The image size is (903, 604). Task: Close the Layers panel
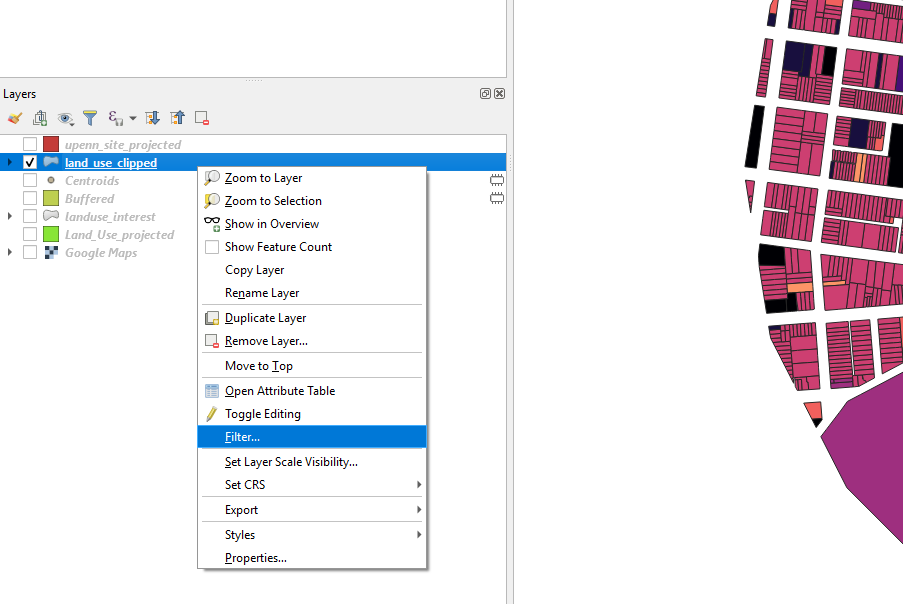click(499, 94)
